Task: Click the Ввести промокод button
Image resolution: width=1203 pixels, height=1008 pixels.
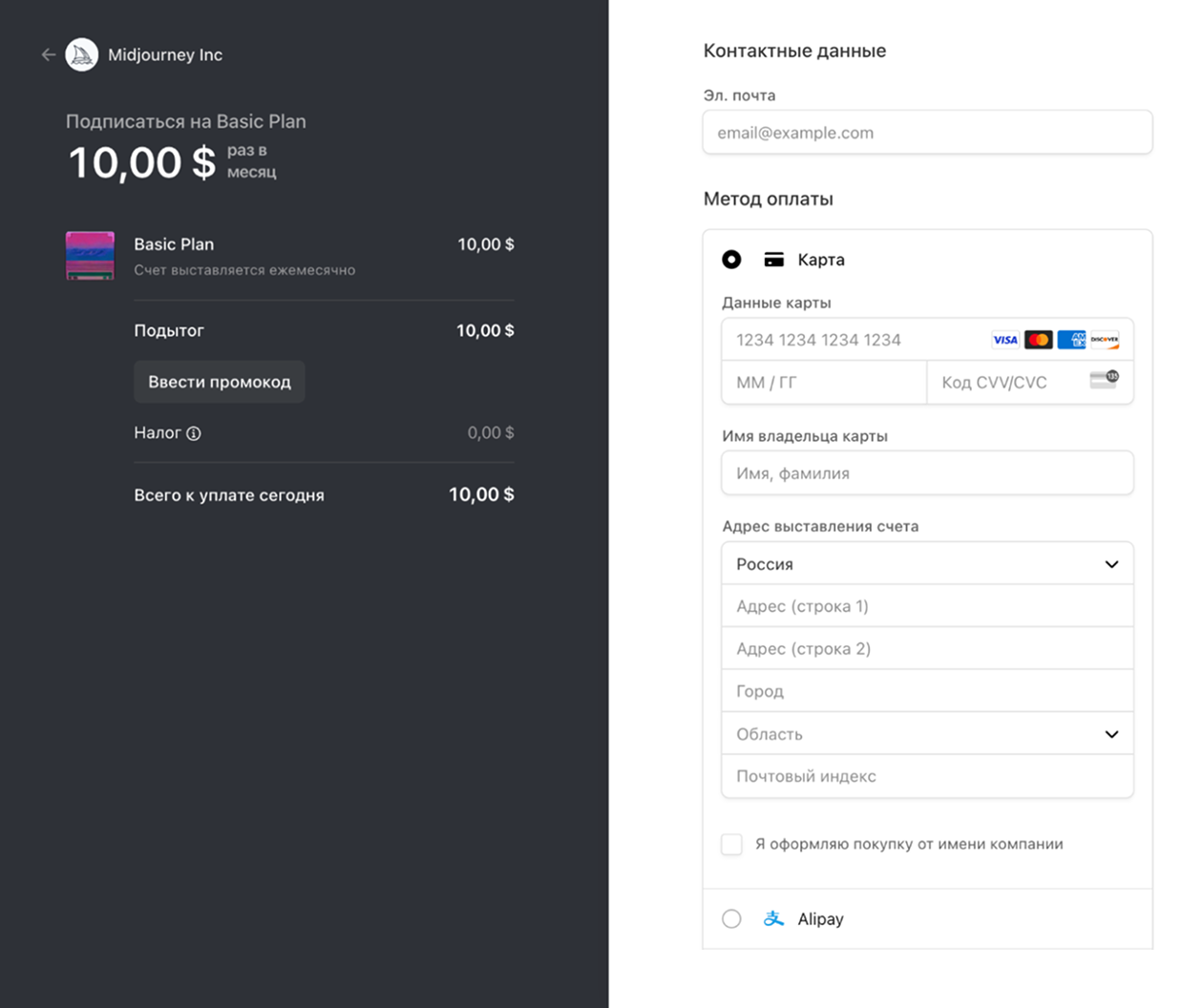Action: (220, 382)
